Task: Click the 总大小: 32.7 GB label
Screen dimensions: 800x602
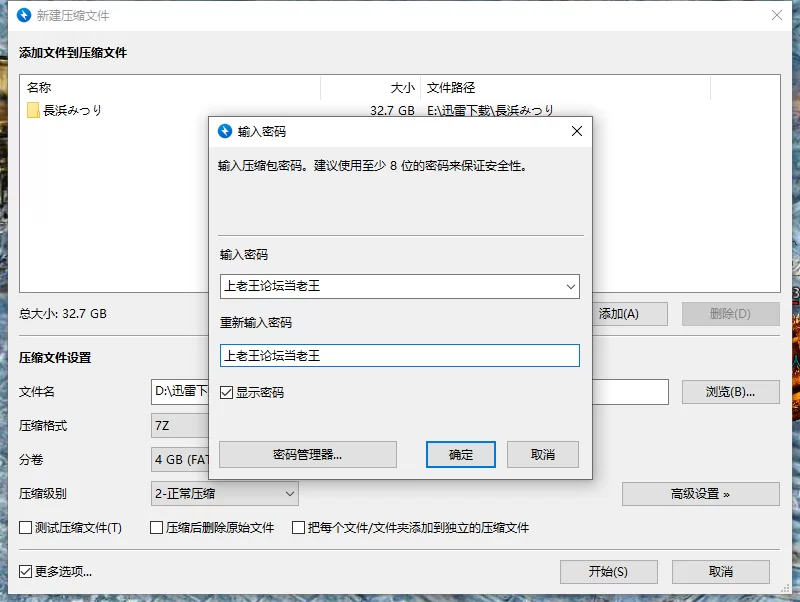Action: [63, 314]
